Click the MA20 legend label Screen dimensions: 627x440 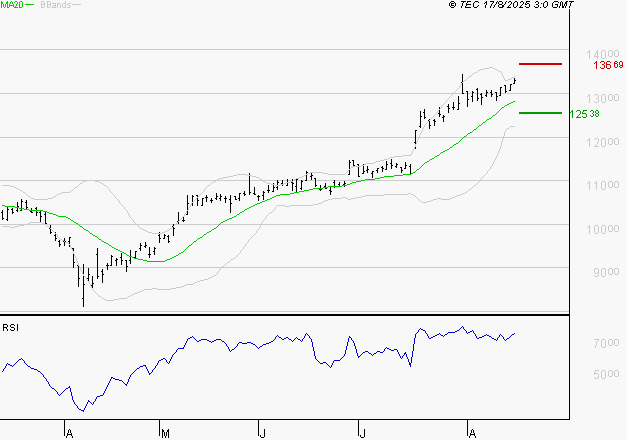(12, 5)
